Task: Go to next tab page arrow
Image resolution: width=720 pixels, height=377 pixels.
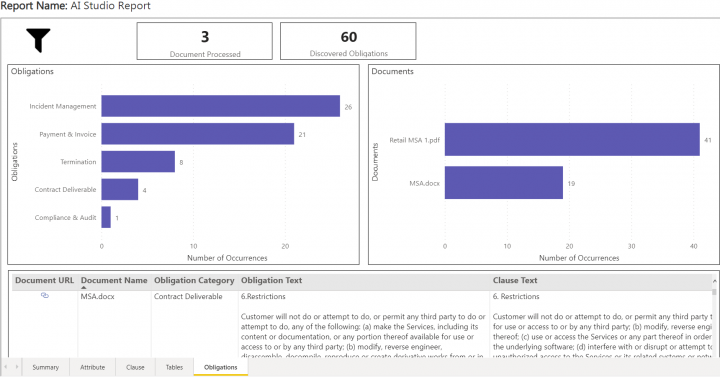Action: pos(17,366)
